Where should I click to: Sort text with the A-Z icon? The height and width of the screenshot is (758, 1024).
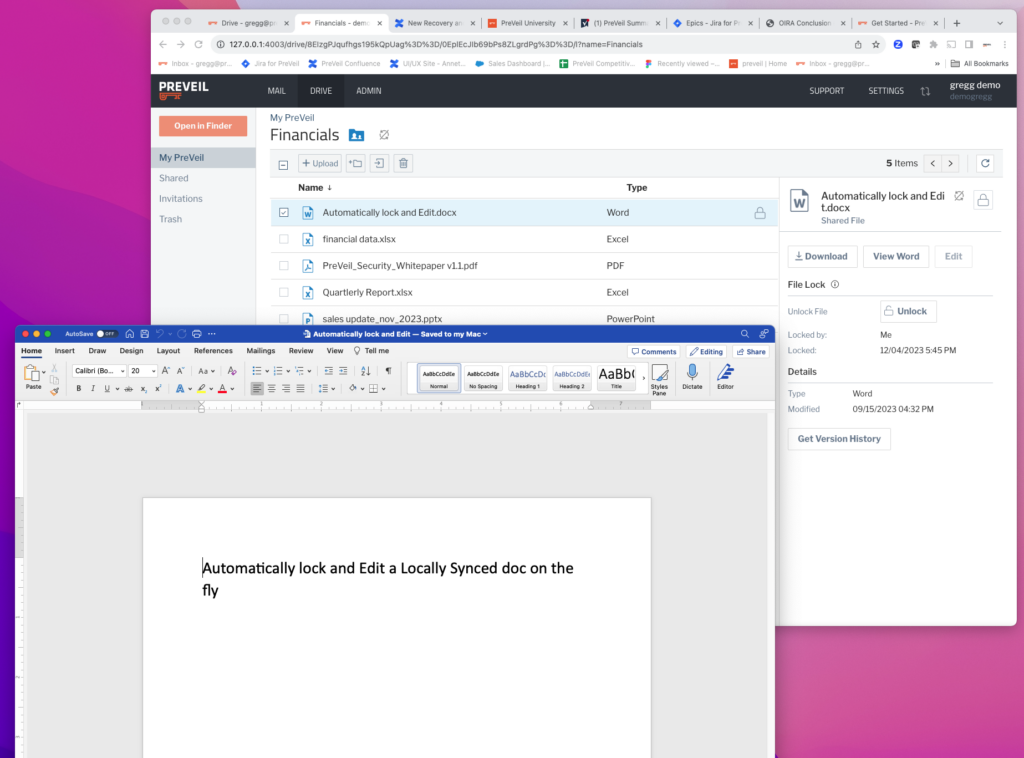click(366, 371)
